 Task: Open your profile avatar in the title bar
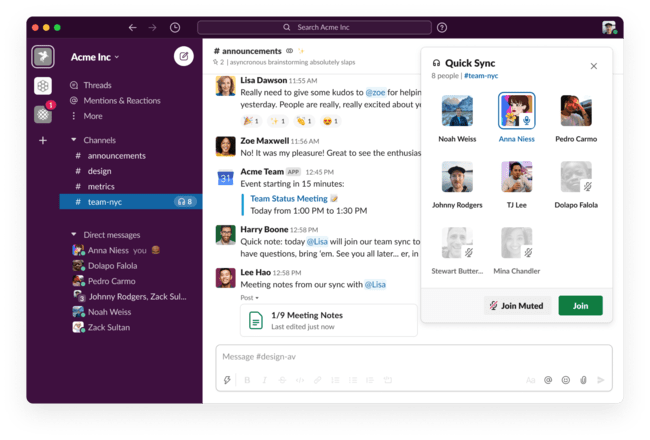pos(609,27)
